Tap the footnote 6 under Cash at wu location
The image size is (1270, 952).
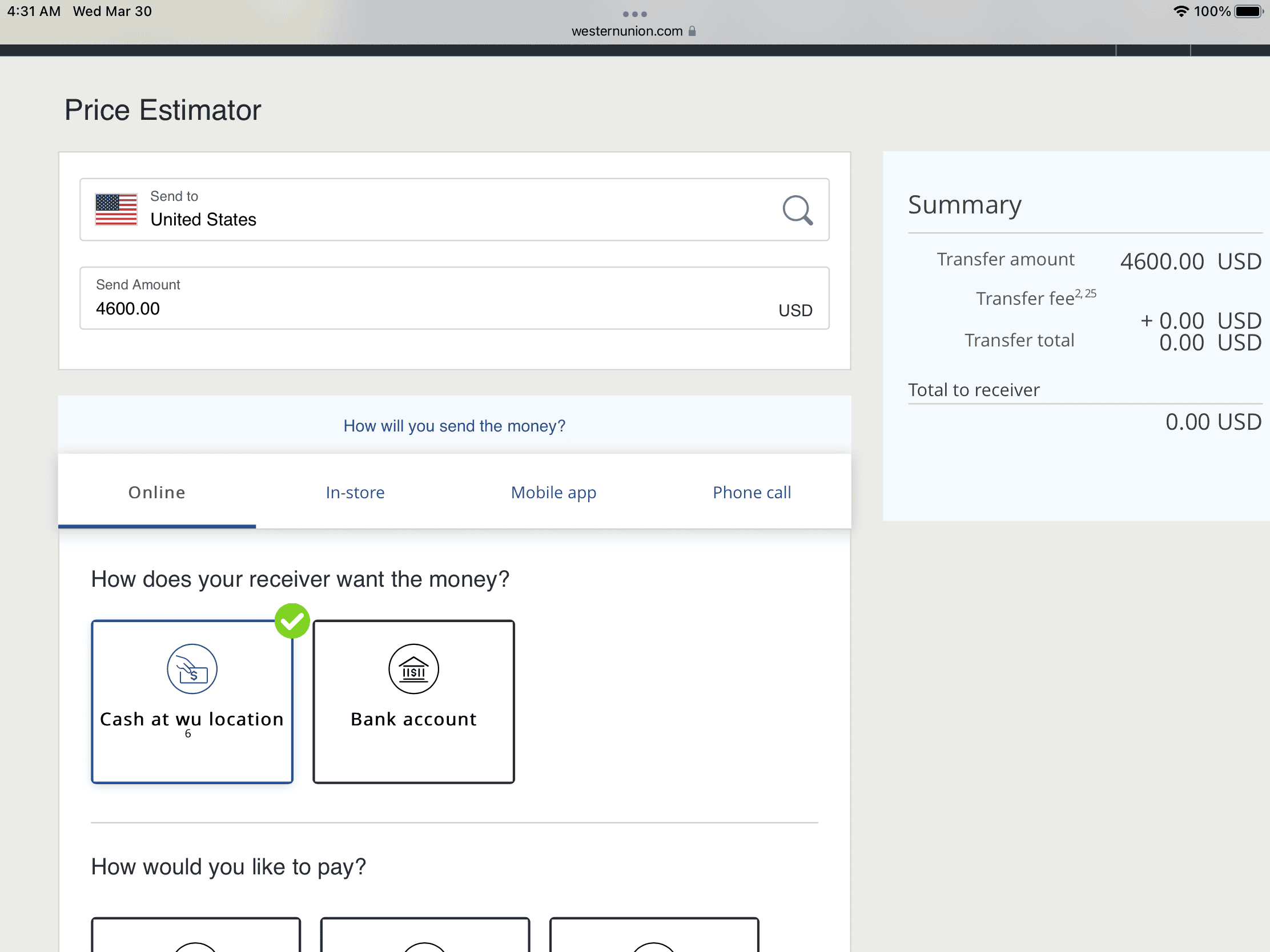188,733
